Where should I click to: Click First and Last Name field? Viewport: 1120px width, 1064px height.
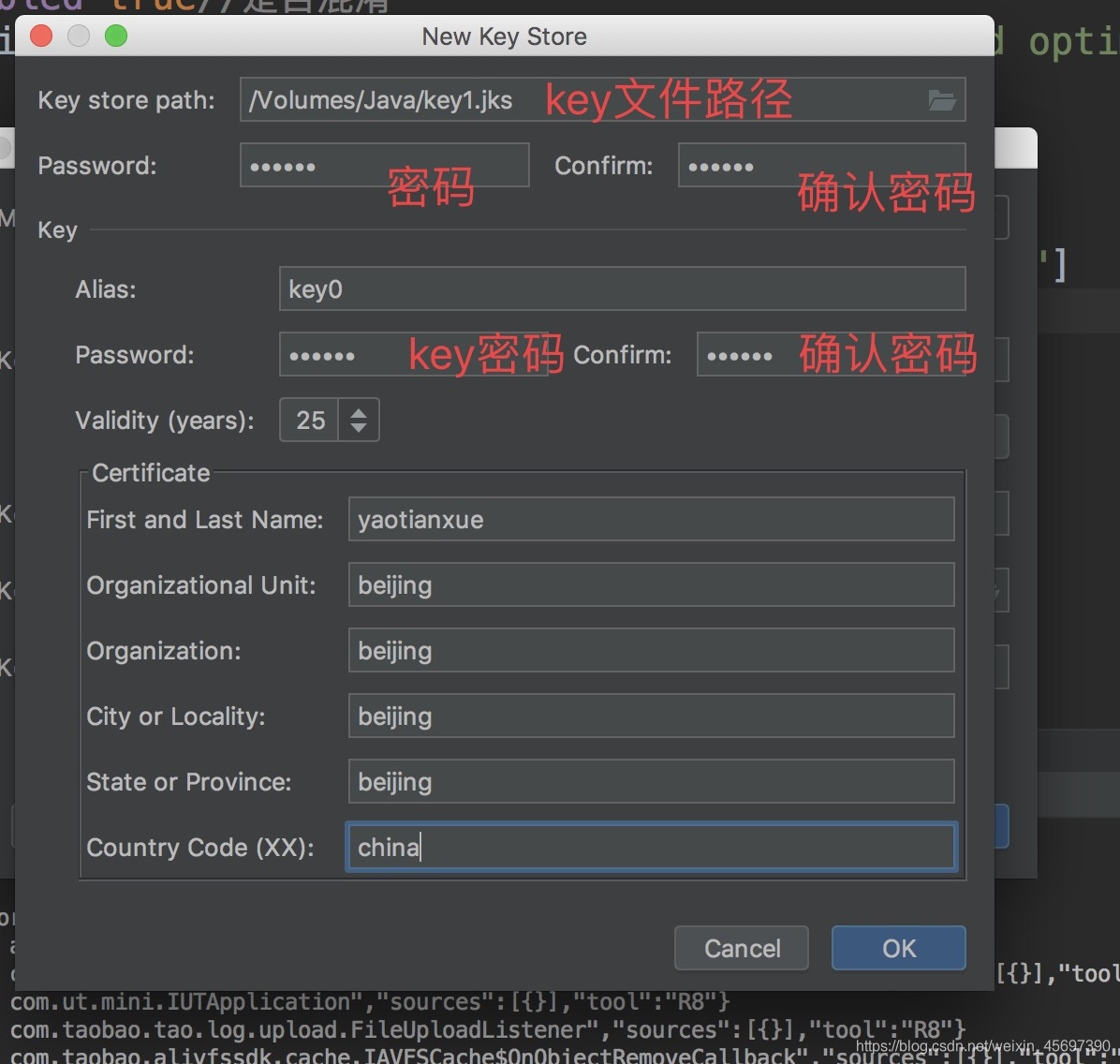point(652,520)
